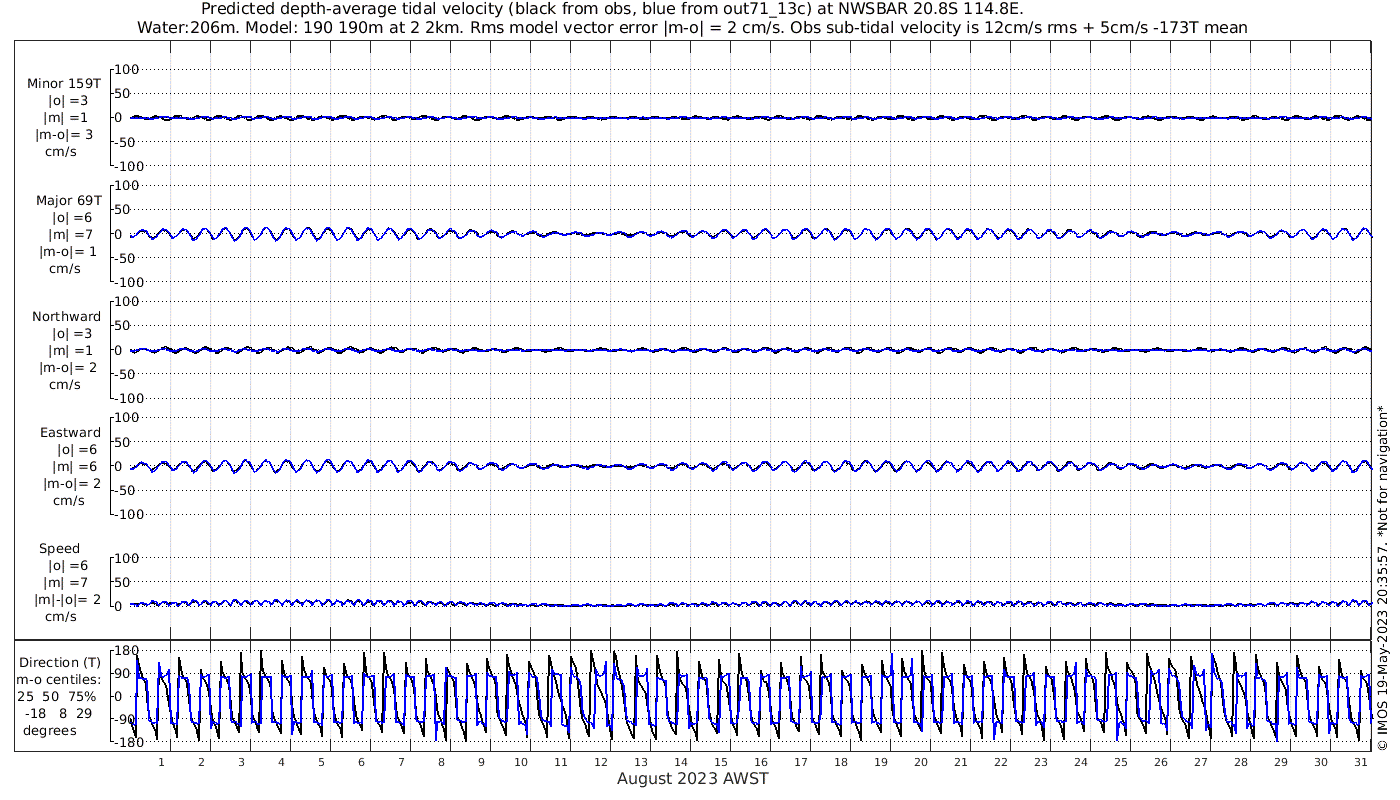Click day '28' on the date axis

coord(1241,762)
